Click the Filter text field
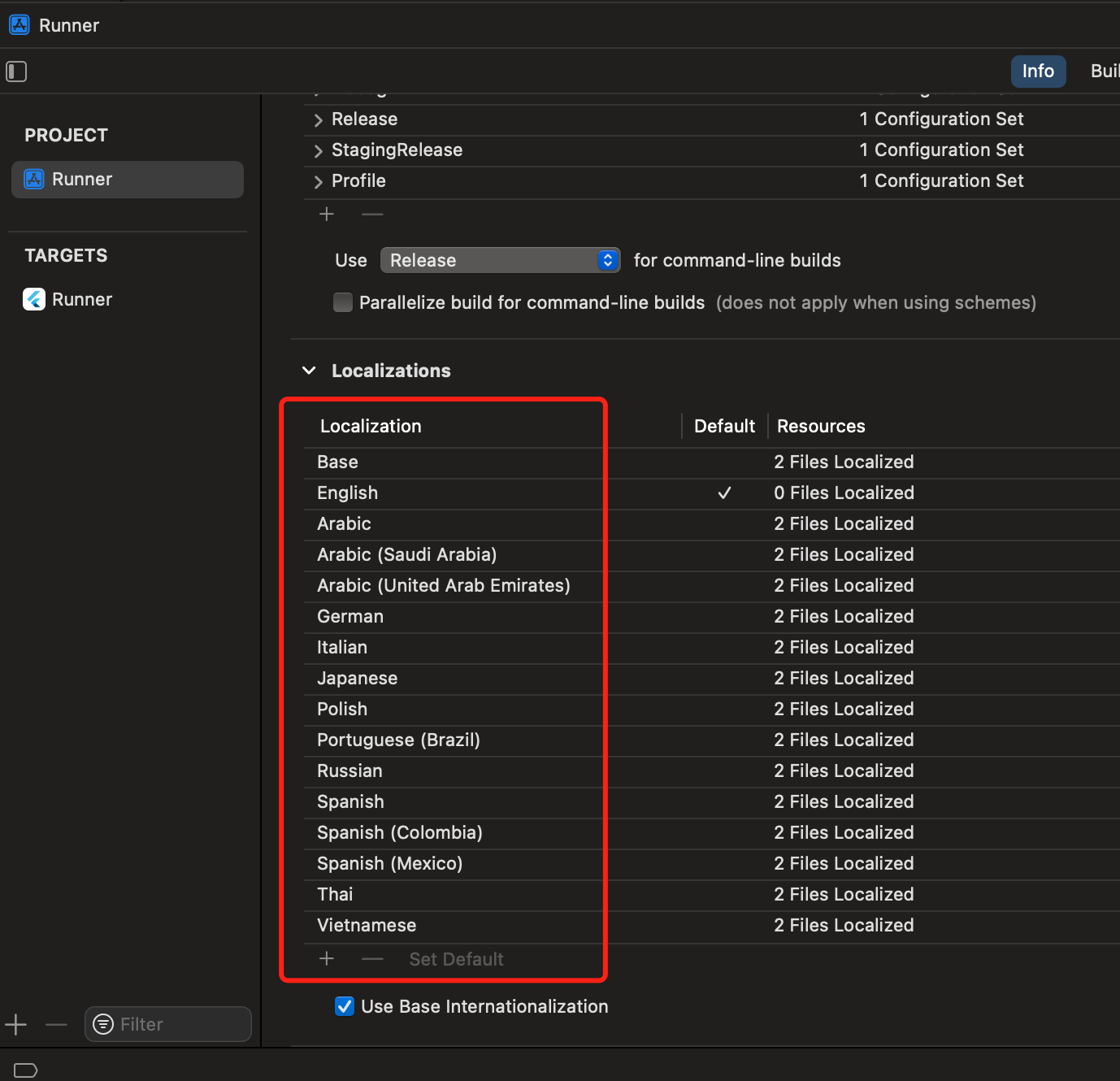The image size is (1120, 1081). coord(180,1024)
